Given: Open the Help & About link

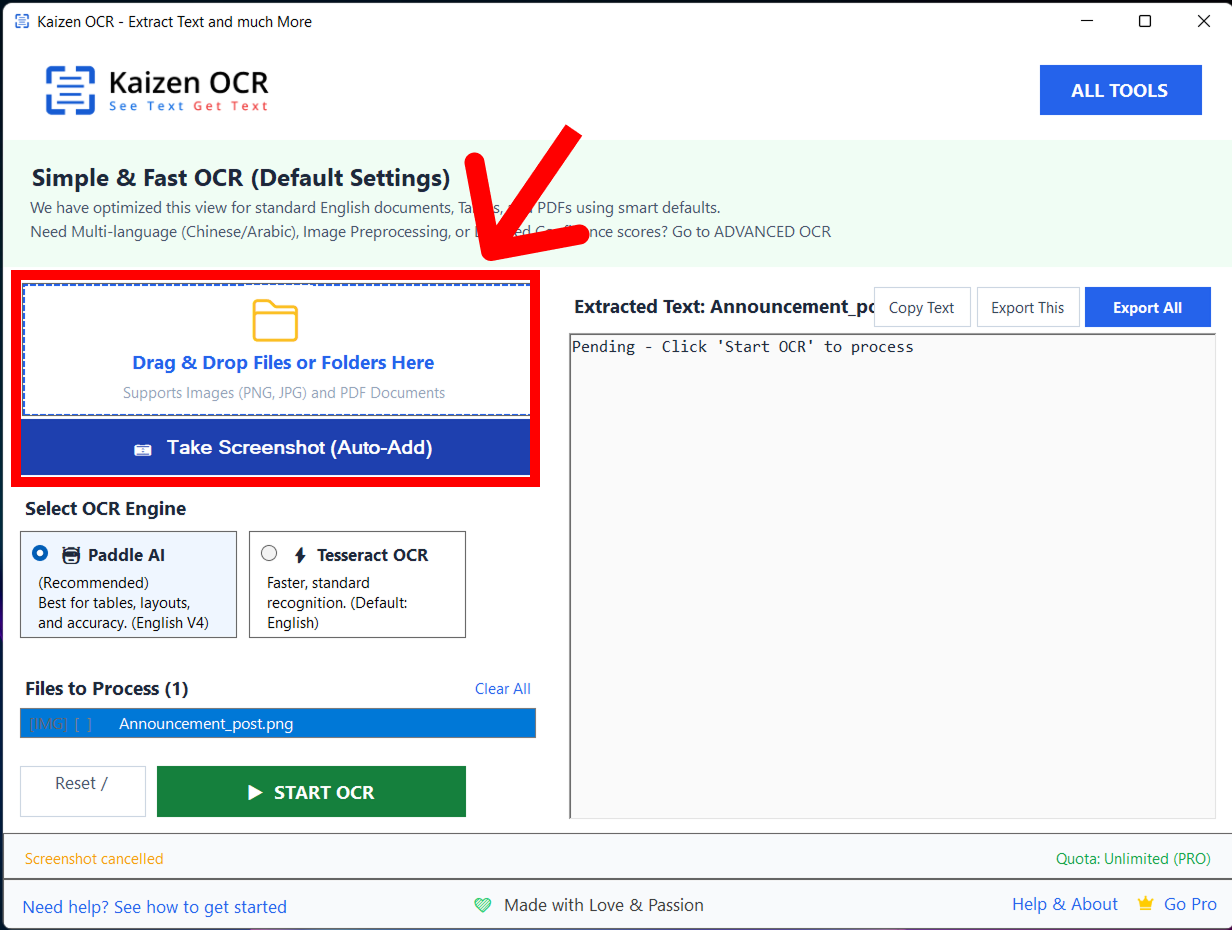Looking at the screenshot, I should pos(1064,904).
